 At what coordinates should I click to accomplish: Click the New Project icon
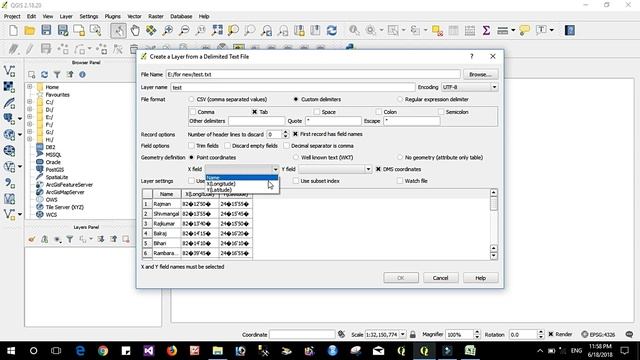point(13,30)
